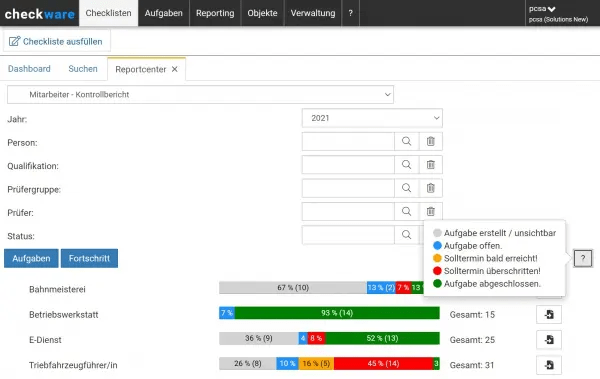
Task: Open the Jahr 2021 dropdown
Action: pos(372,118)
